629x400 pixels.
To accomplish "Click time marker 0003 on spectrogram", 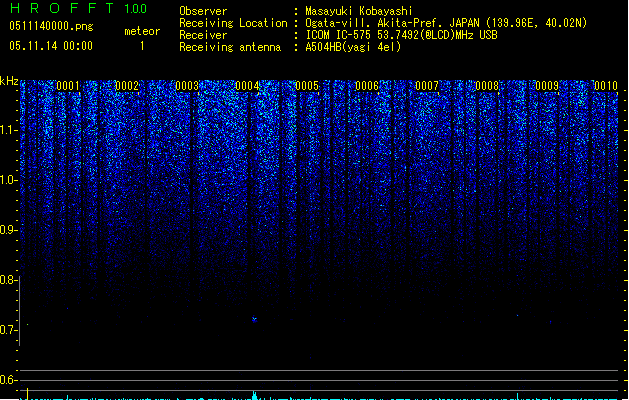I will (187, 86).
